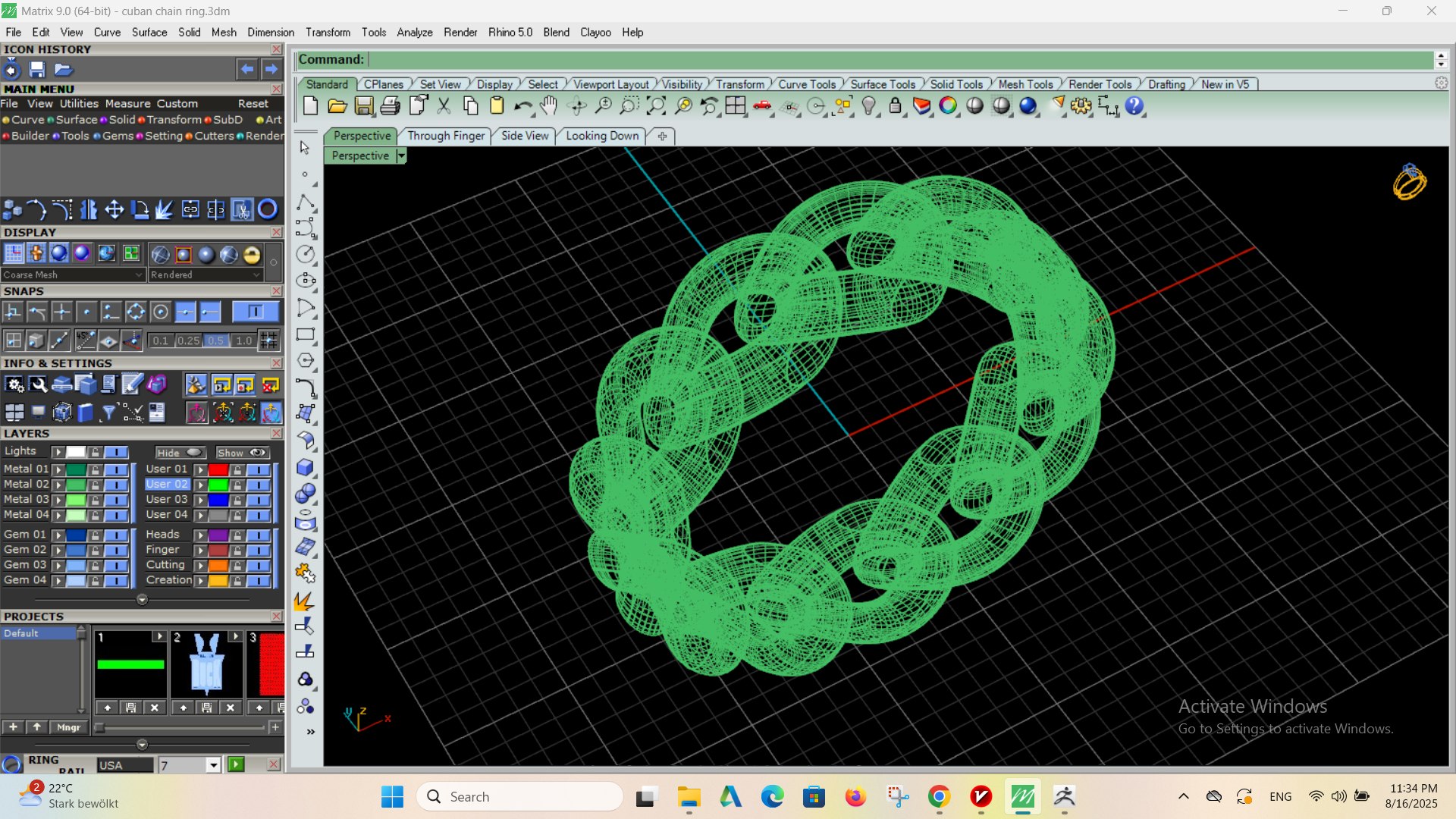This screenshot has width=1456, height=819.
Task: Click the four-viewport layout icon
Action: (x=735, y=106)
